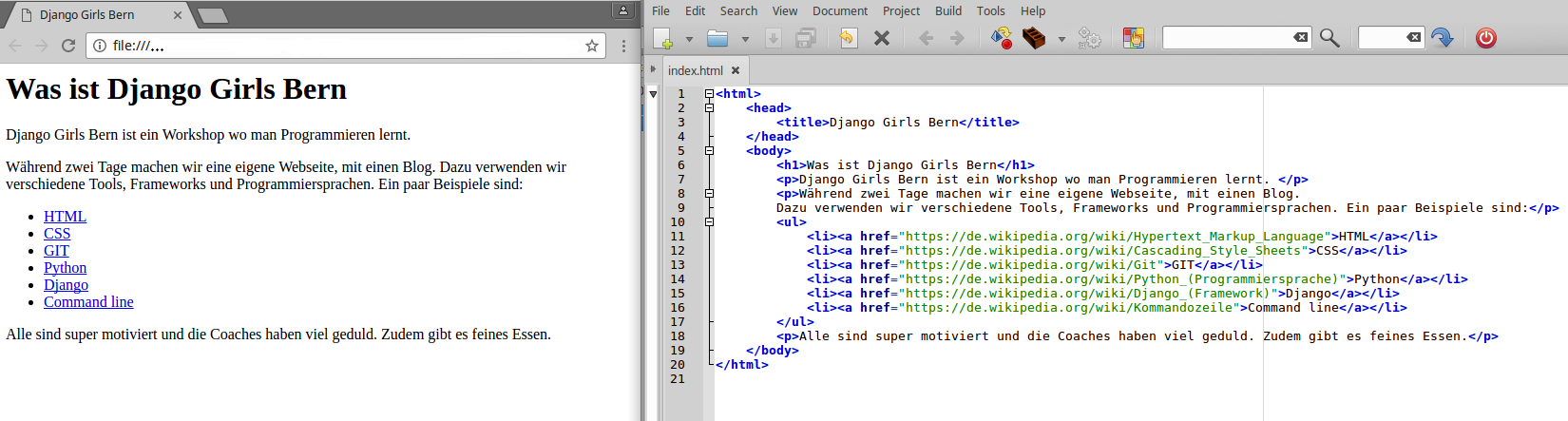The width and height of the screenshot is (1568, 421).
Task: Open an existing file with folder icon
Action: point(717,38)
